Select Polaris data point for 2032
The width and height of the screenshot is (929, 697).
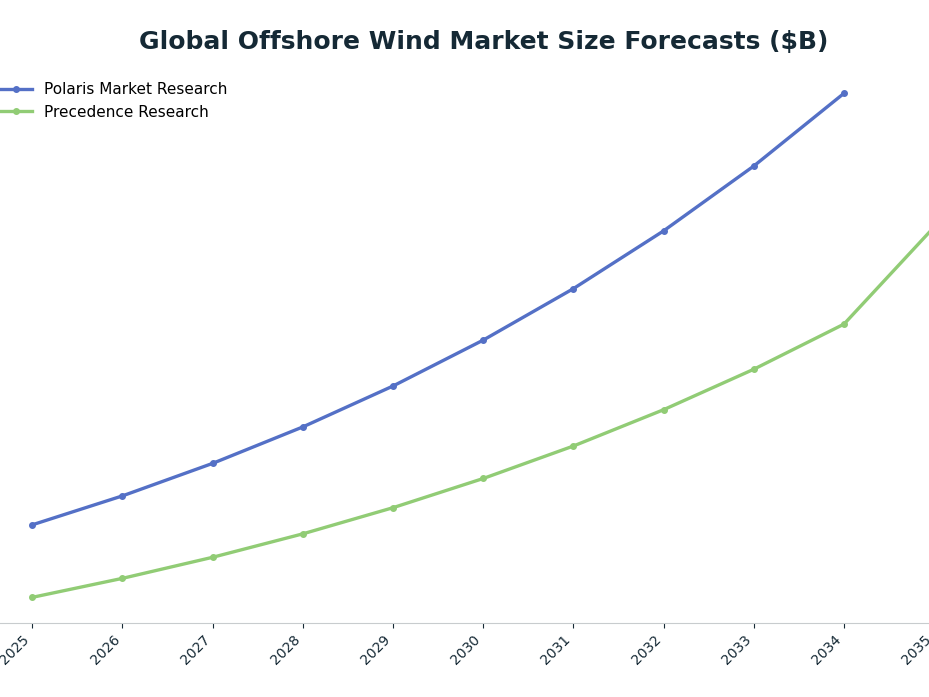[664, 231]
